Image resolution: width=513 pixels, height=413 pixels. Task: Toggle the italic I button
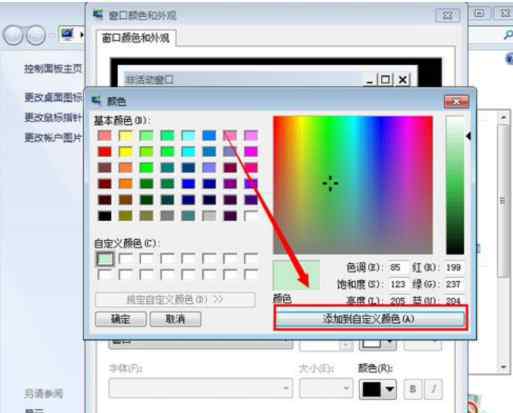coord(434,389)
